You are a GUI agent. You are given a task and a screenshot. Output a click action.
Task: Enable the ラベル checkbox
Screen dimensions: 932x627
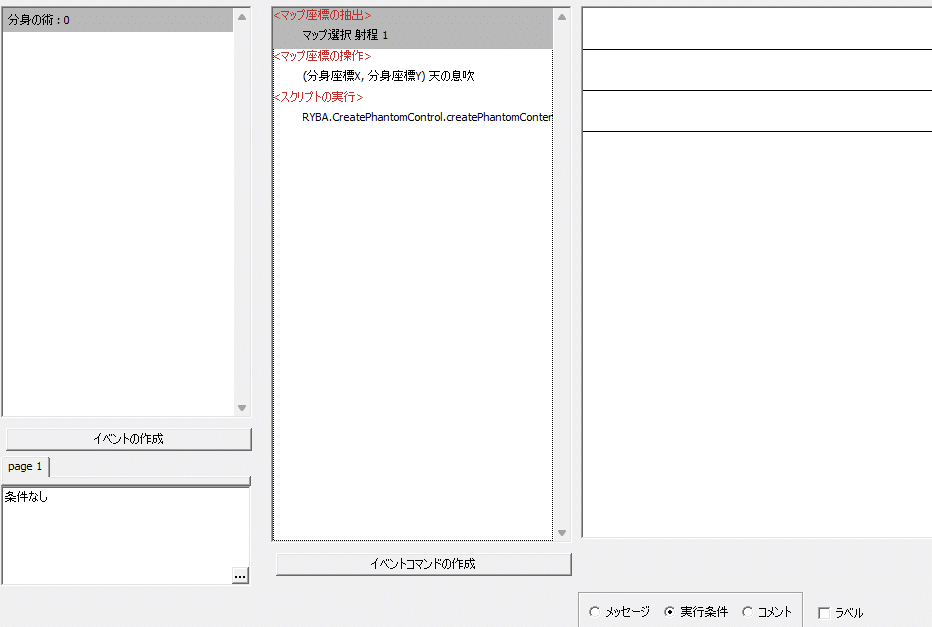(823, 612)
